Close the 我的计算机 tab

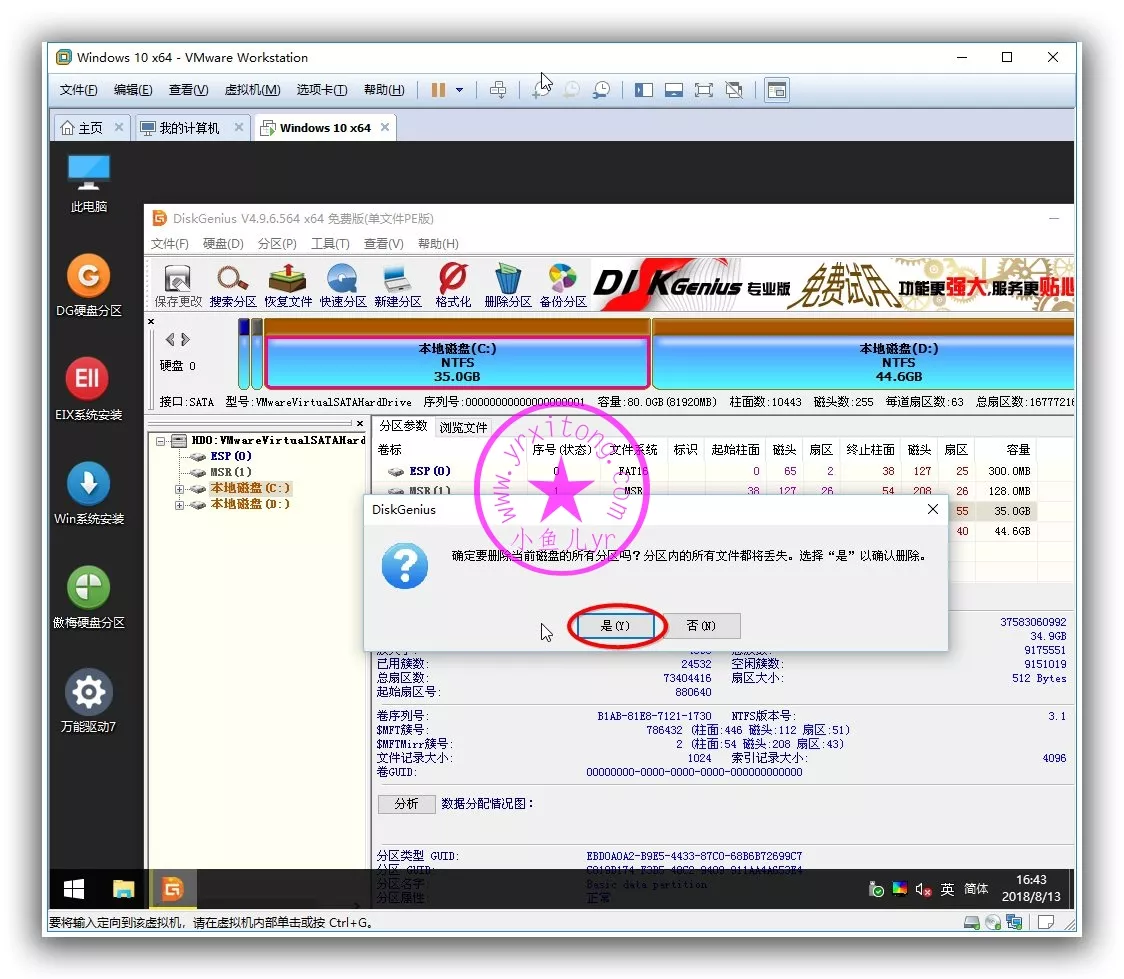(x=239, y=127)
